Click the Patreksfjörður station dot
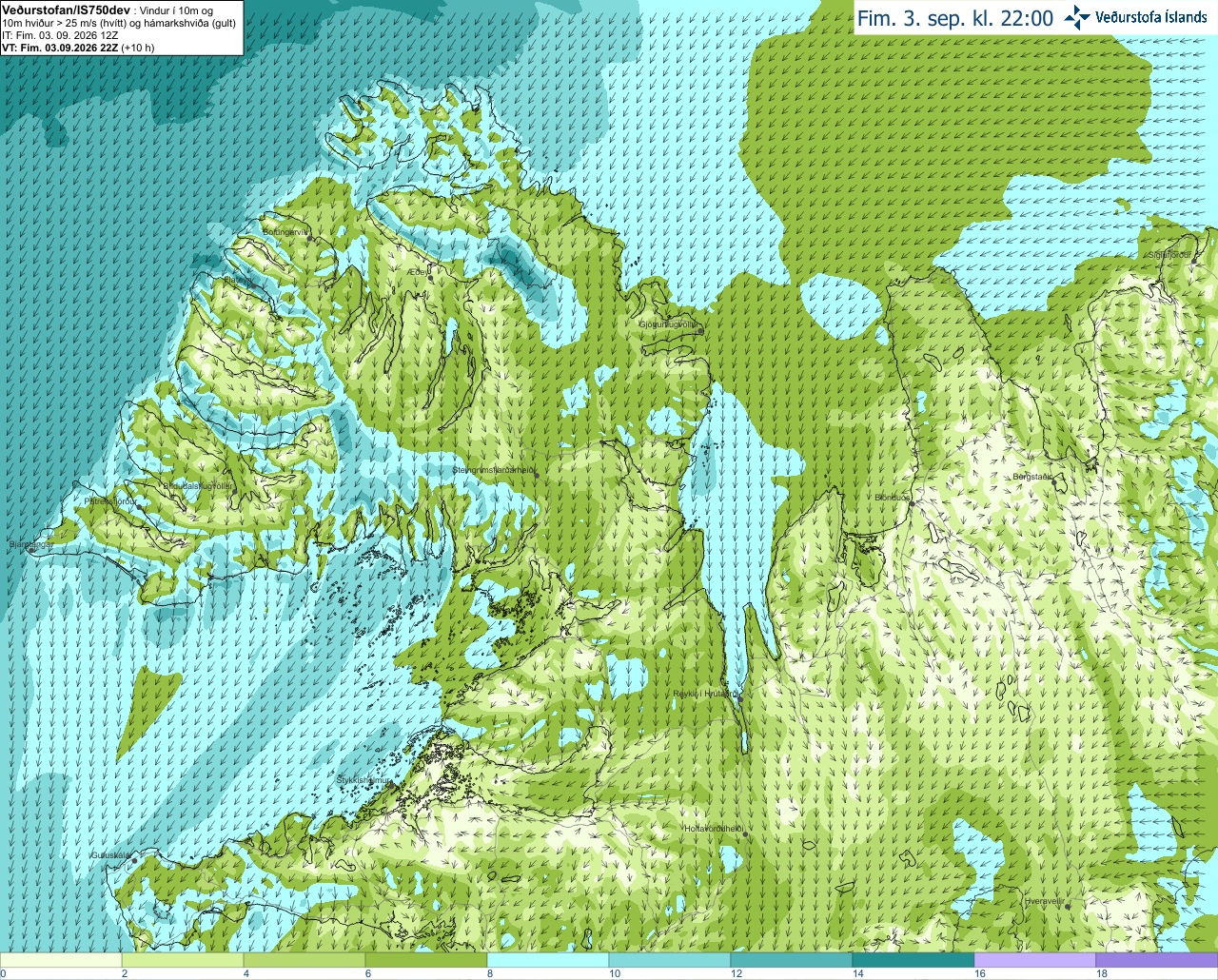Image resolution: width=1218 pixels, height=980 pixels. pos(141,508)
